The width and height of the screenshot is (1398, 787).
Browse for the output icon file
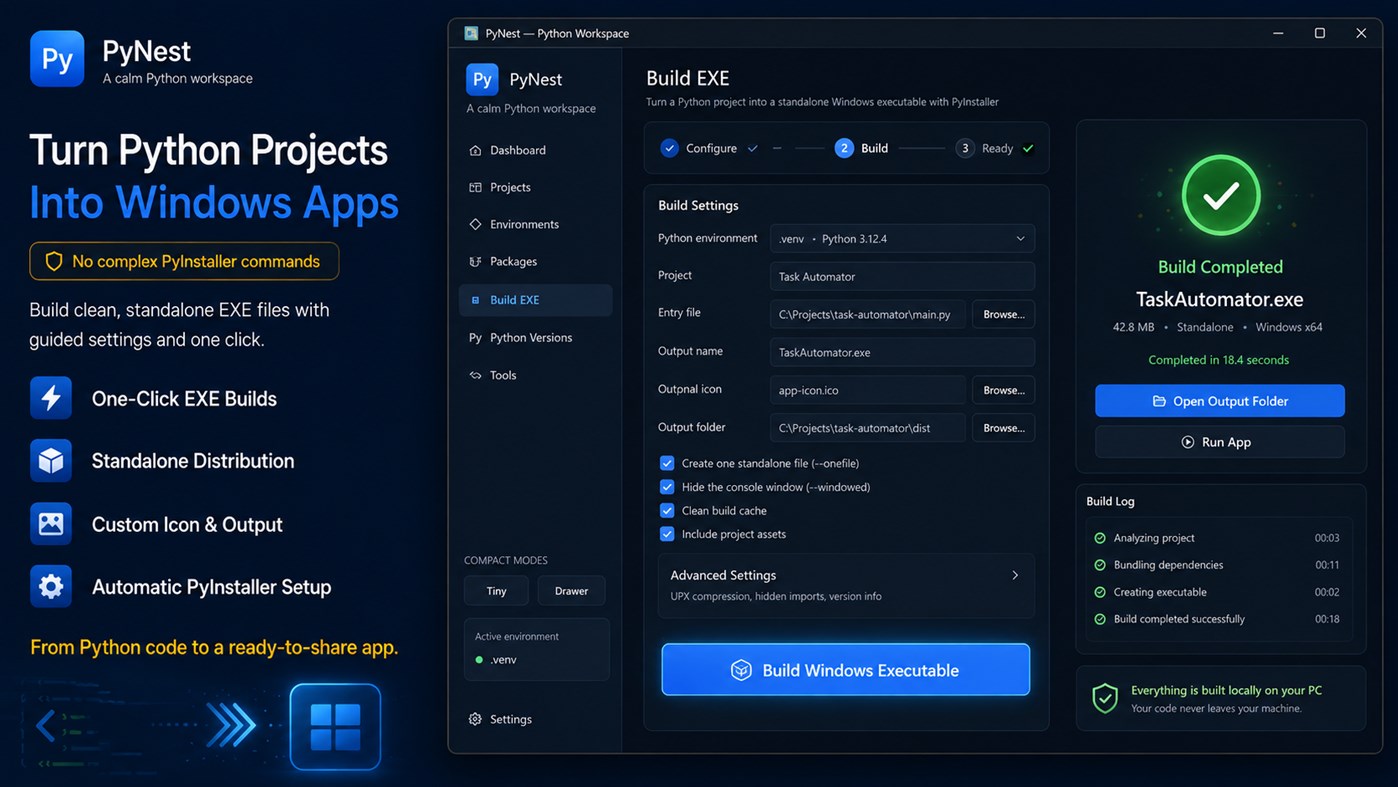click(1003, 390)
